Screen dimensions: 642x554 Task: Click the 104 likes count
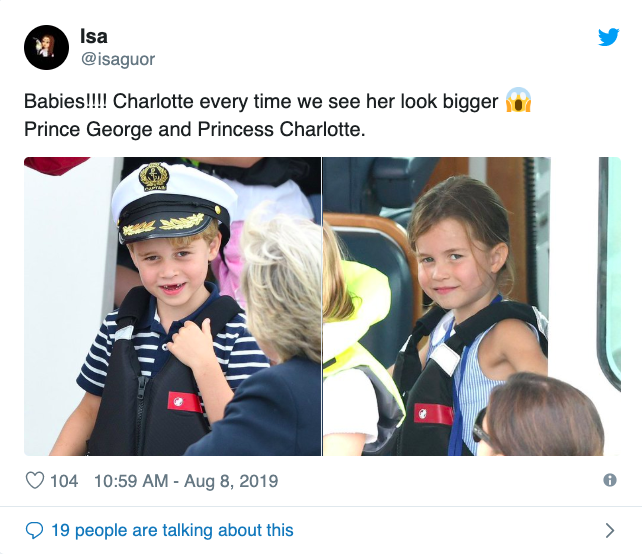[x=64, y=481]
